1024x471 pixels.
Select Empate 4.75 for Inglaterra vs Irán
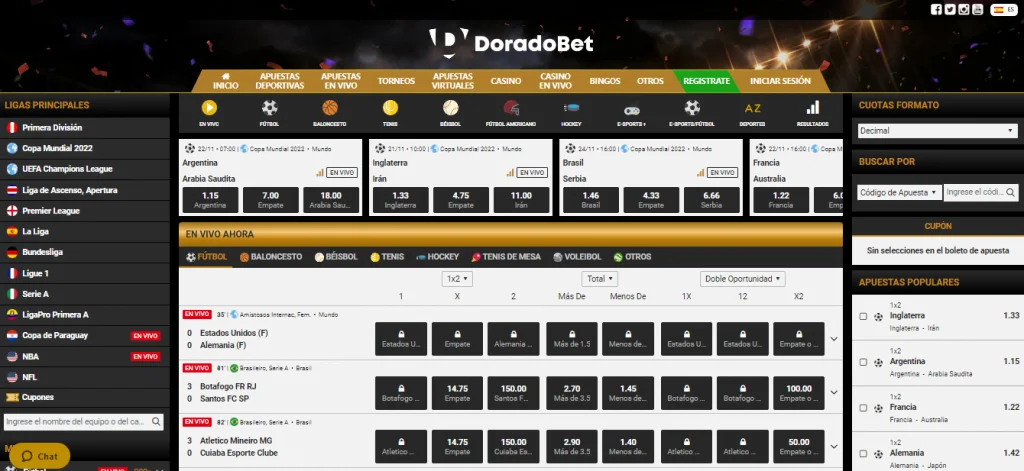460,200
